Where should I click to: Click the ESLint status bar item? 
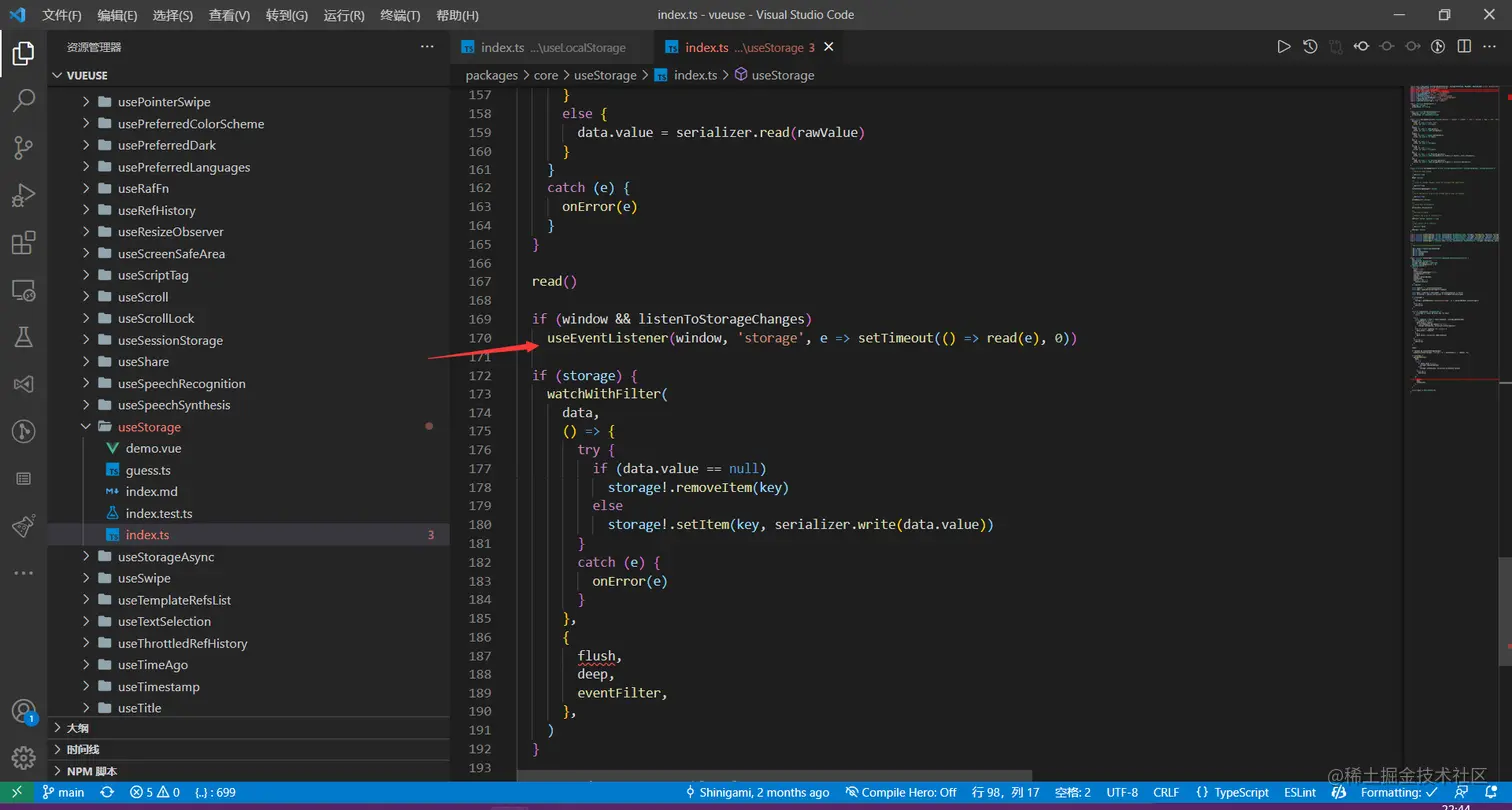(1302, 792)
